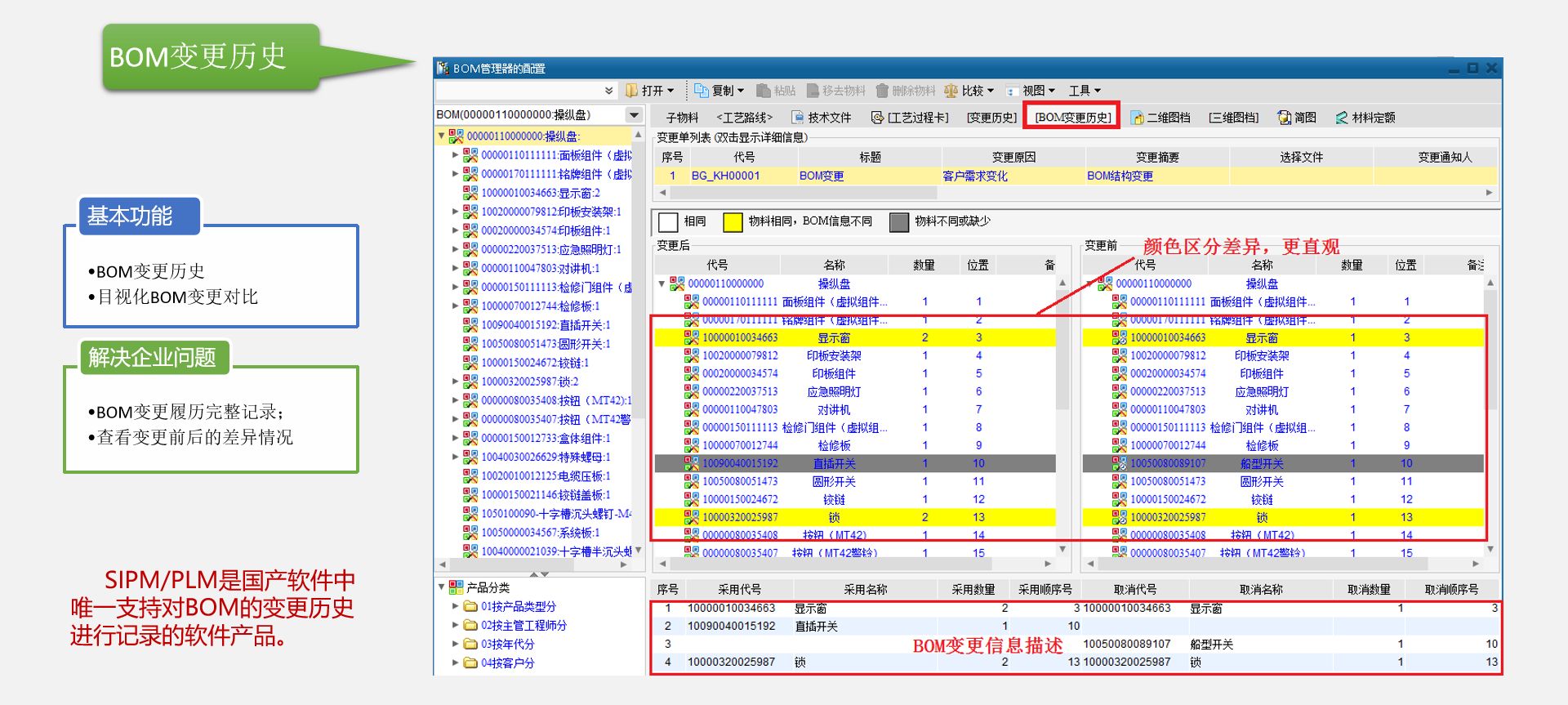Select tree item 10050080051473:圆形开关
1568x705 pixels.
pos(545,344)
